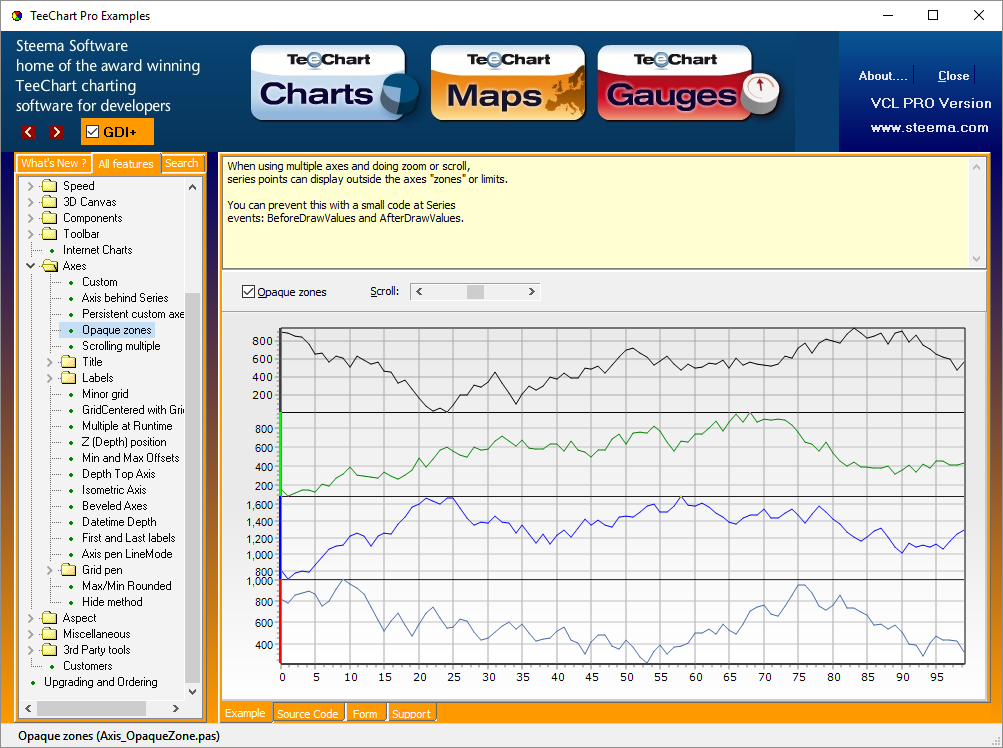Switch to the All features tab
Screen dimensions: 1003x748
(x=126, y=164)
